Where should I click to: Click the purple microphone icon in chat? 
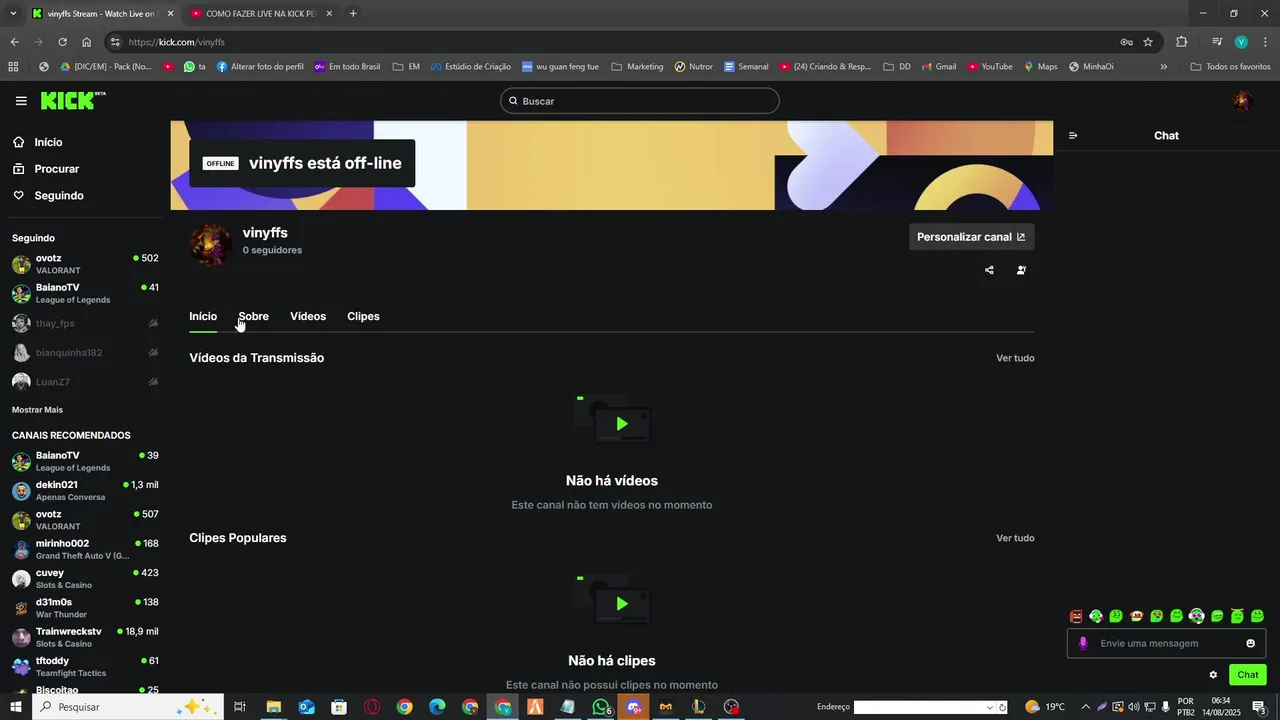(x=1082, y=643)
